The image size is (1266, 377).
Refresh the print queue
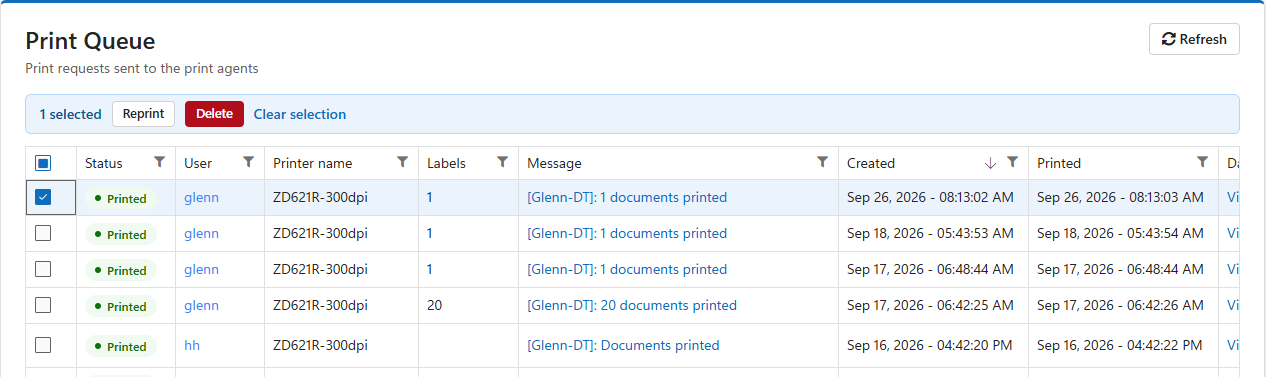point(1194,39)
